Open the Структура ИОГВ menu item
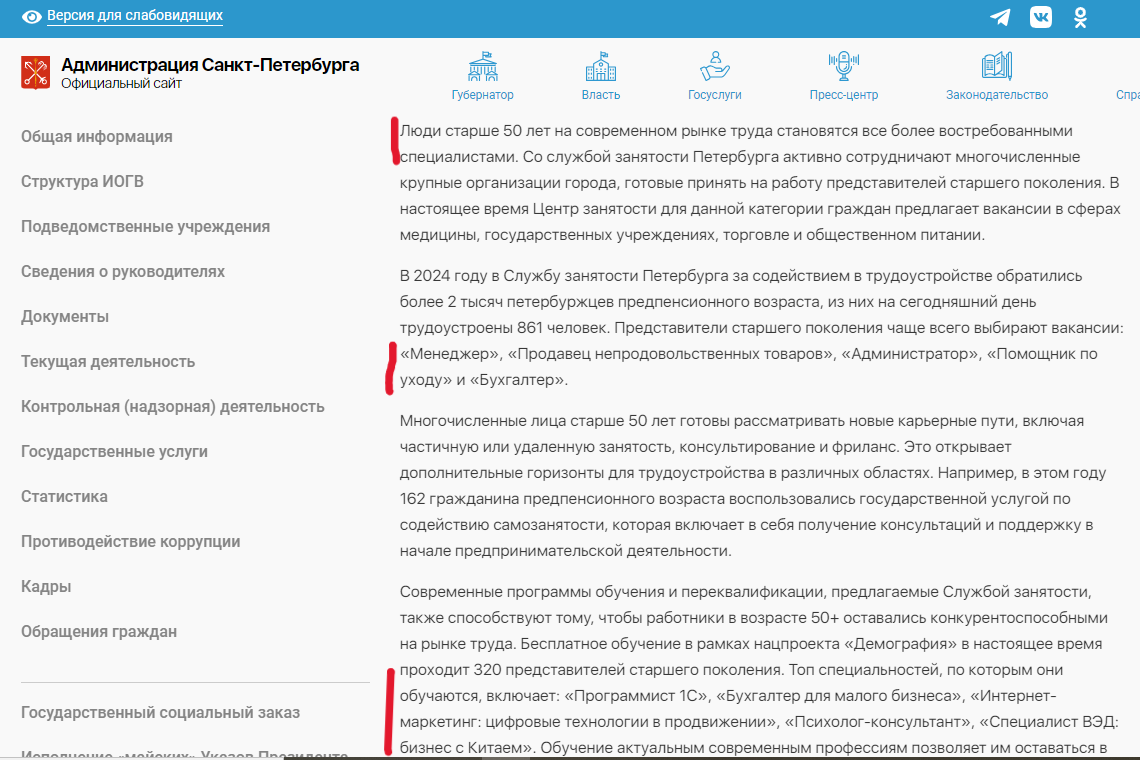The height and width of the screenshot is (760, 1140). [82, 181]
